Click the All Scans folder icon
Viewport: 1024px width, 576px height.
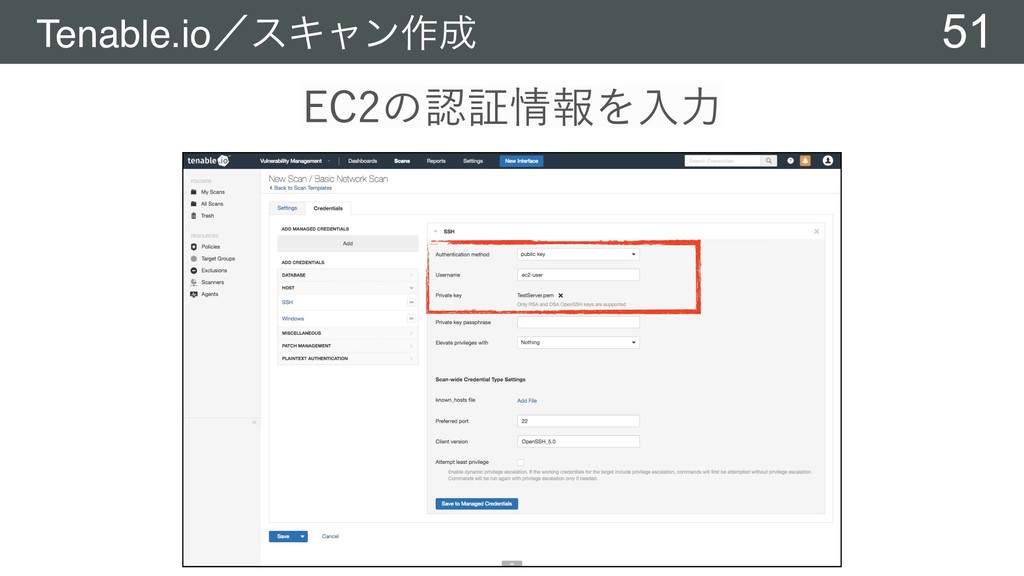click(x=193, y=204)
